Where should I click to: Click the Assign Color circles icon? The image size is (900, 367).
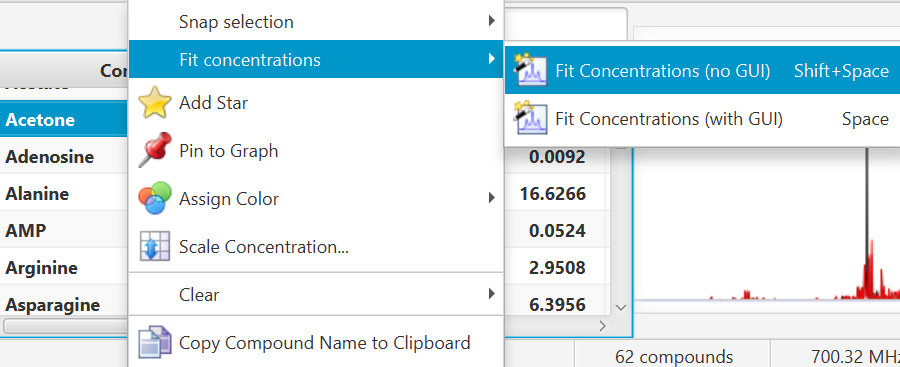155,199
